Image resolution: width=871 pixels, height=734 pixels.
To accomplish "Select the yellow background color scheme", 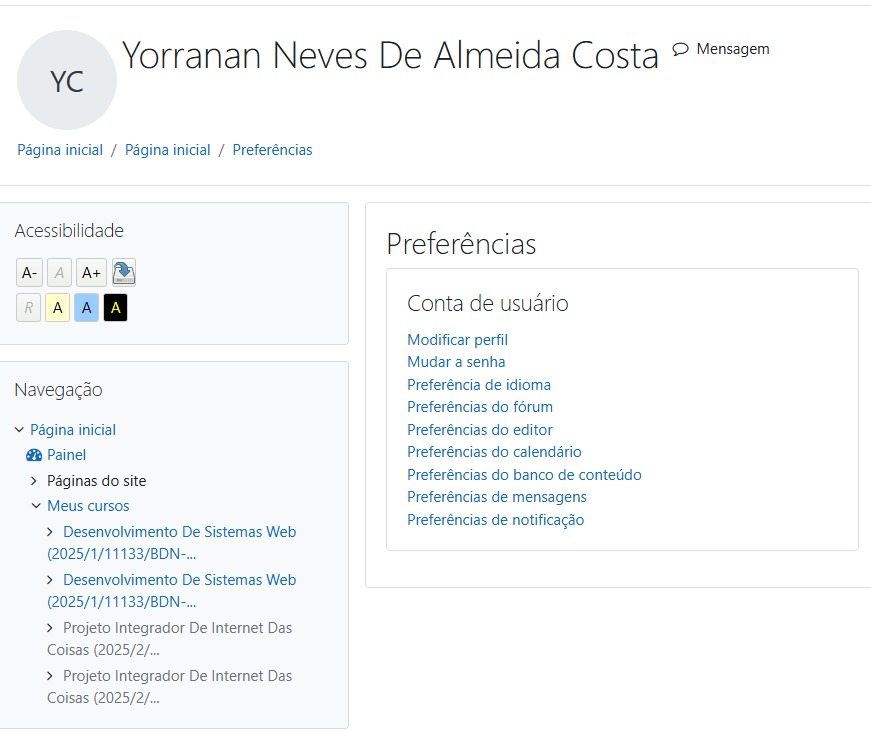I will point(57,308).
